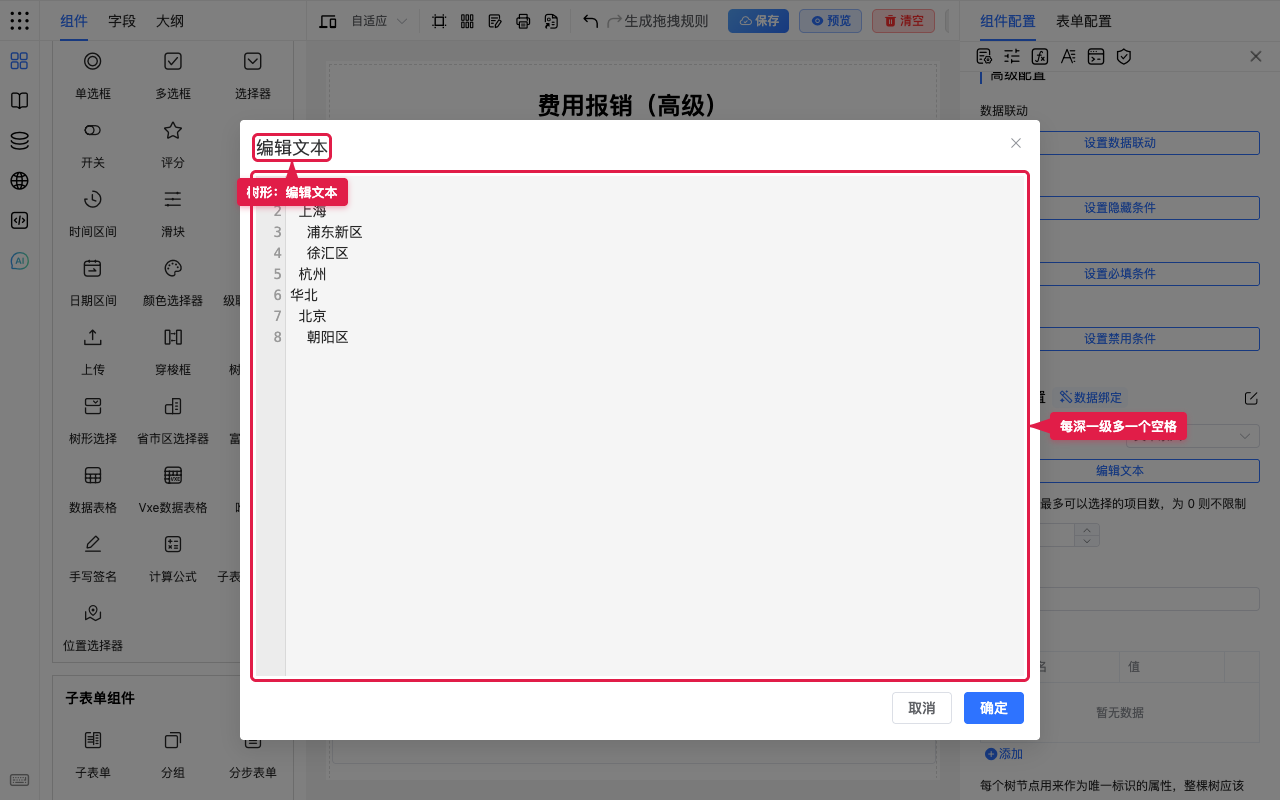Click the undo arrow icon
Viewport: 1280px width, 800px height.
(x=591, y=21)
